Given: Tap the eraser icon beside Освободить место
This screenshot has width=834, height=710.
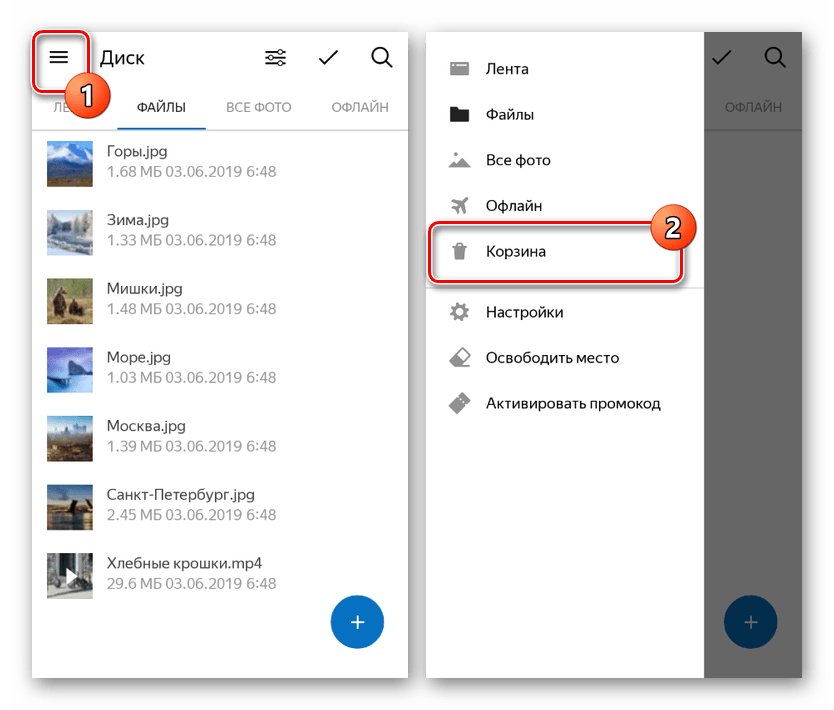Looking at the screenshot, I should pos(459,358).
